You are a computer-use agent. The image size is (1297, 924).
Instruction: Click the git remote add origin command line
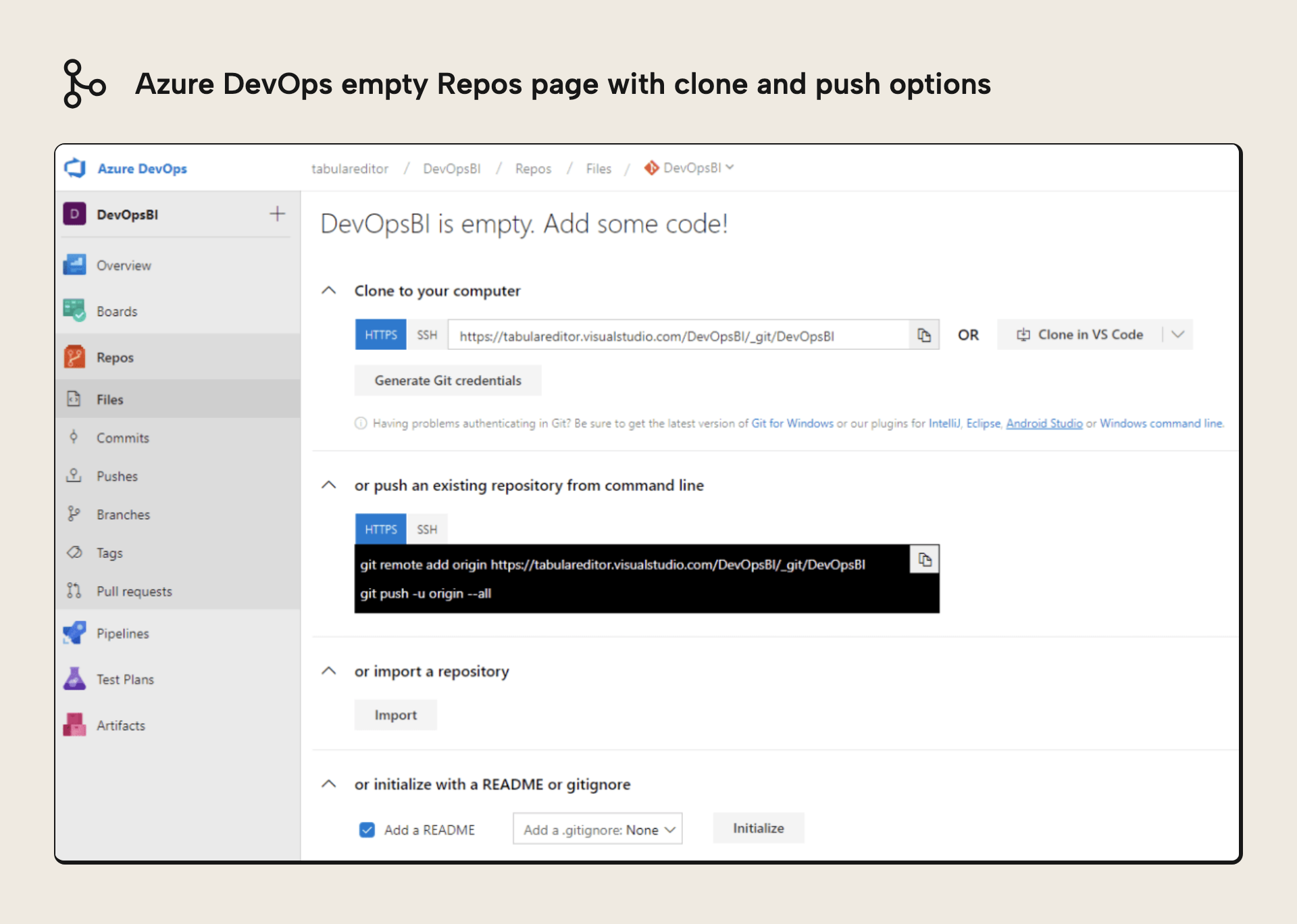click(x=613, y=565)
